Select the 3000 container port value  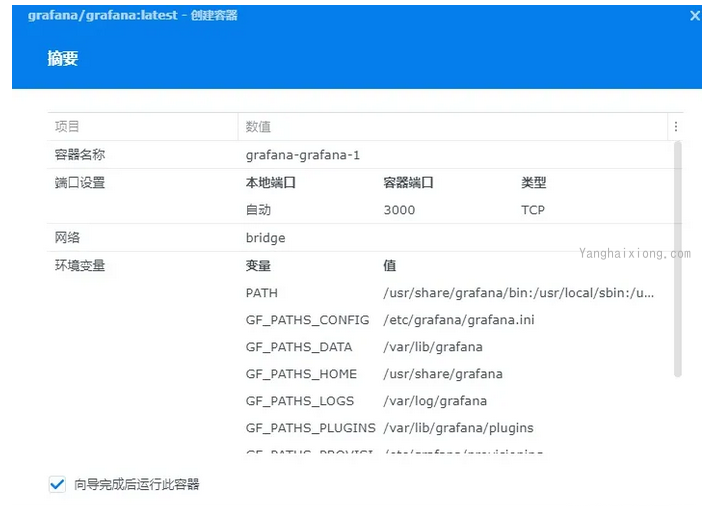click(399, 210)
